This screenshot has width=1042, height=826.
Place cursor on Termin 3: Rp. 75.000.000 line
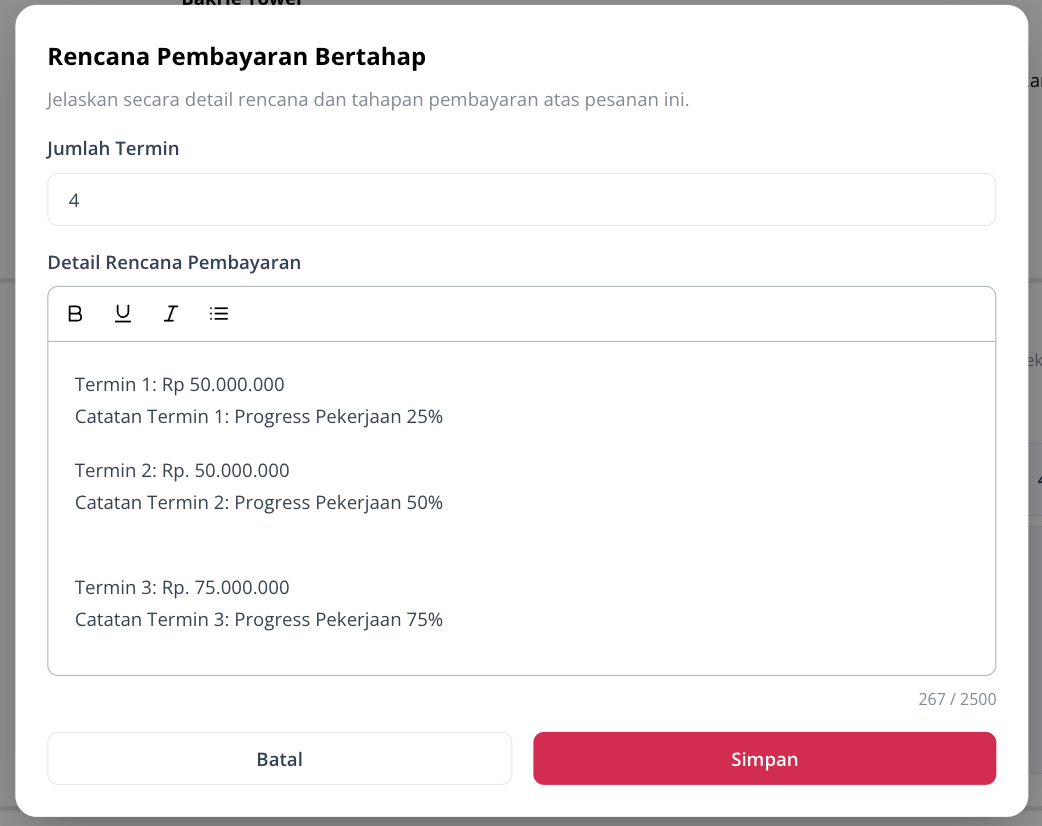point(182,587)
